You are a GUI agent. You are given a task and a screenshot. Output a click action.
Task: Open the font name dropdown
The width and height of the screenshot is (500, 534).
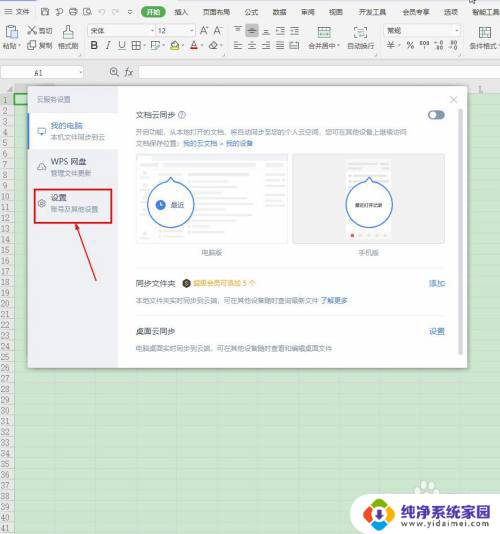[x=152, y=31]
